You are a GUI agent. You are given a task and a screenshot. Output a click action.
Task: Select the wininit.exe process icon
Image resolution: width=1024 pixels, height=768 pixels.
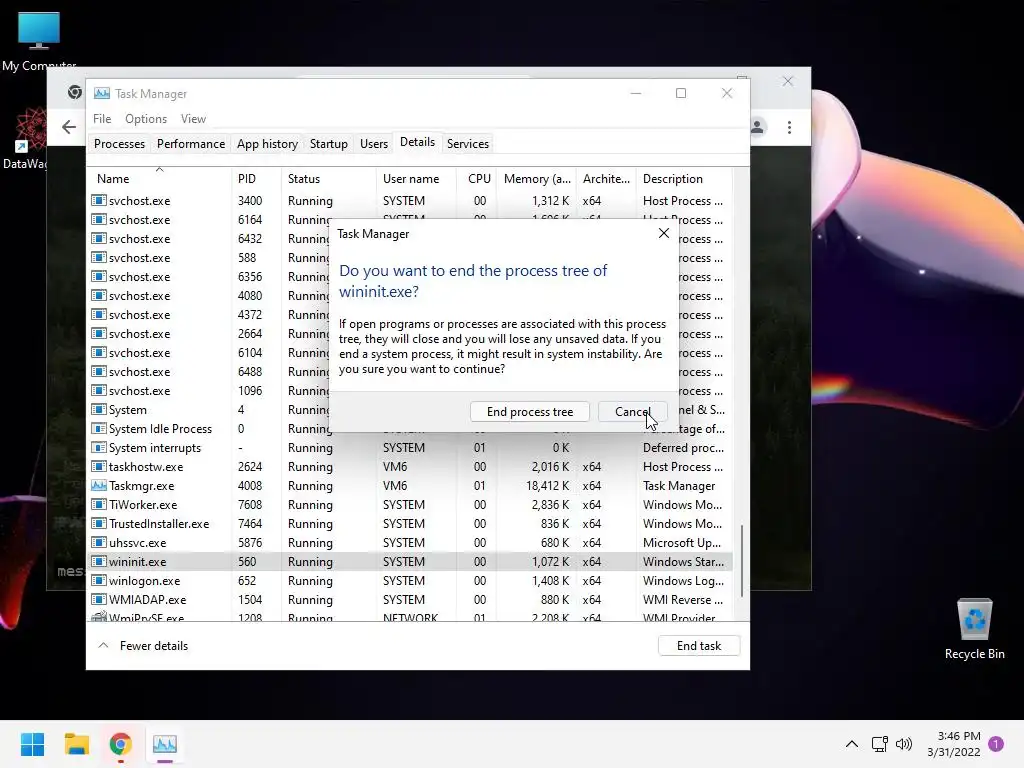99,562
